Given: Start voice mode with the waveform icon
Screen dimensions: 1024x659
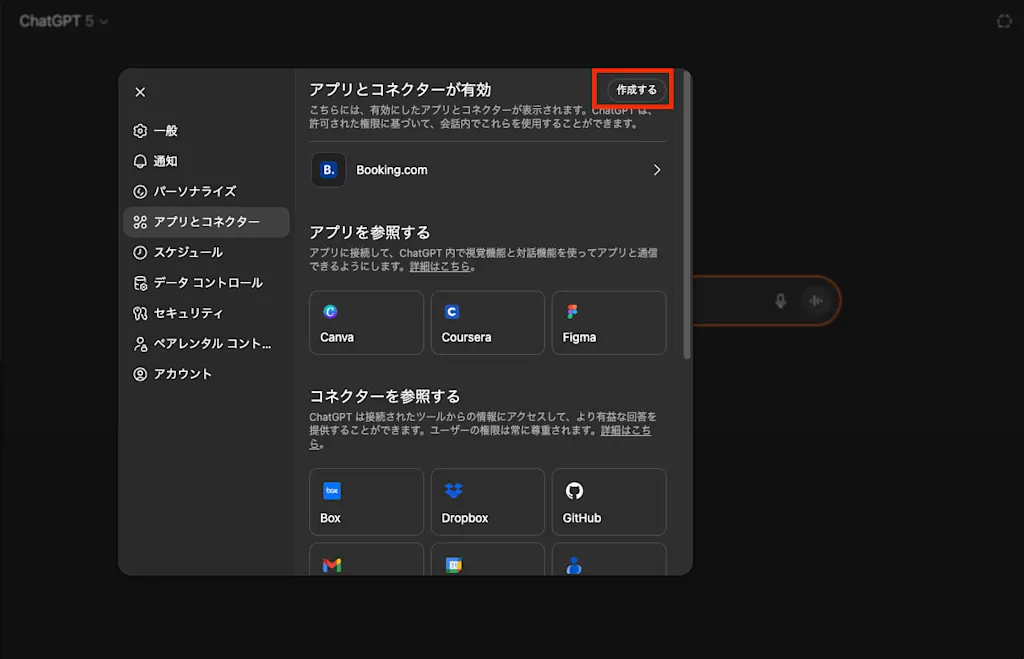Looking at the screenshot, I should pos(816,301).
